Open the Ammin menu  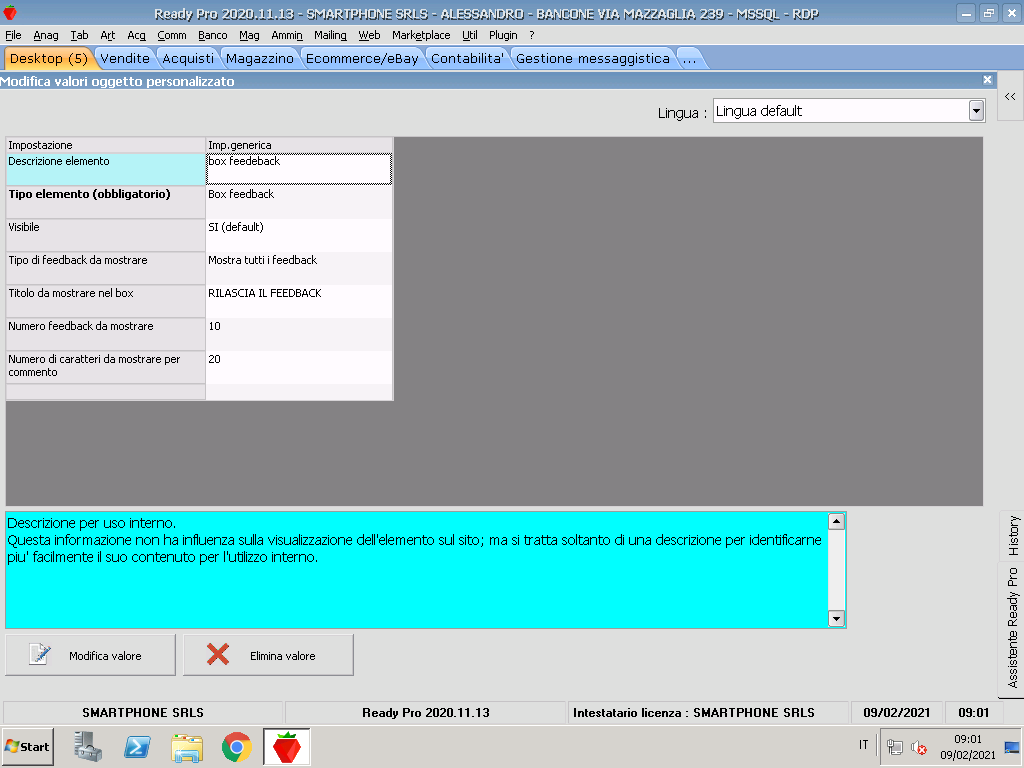(287, 35)
